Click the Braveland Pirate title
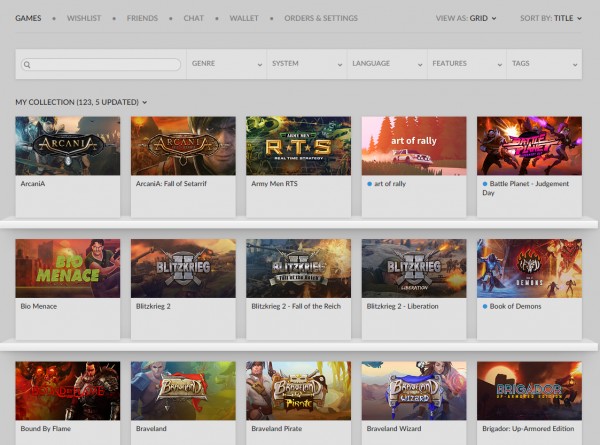600x445 pixels. 277,429
